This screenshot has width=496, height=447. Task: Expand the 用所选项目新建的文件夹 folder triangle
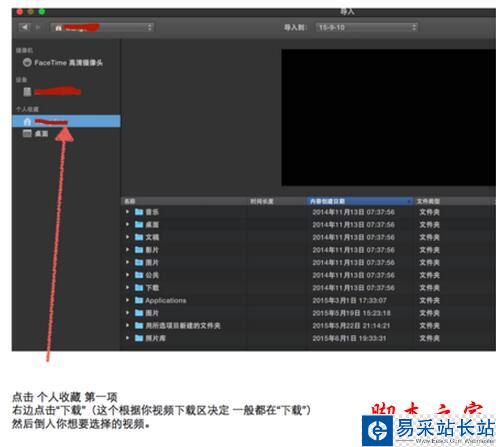point(127,325)
